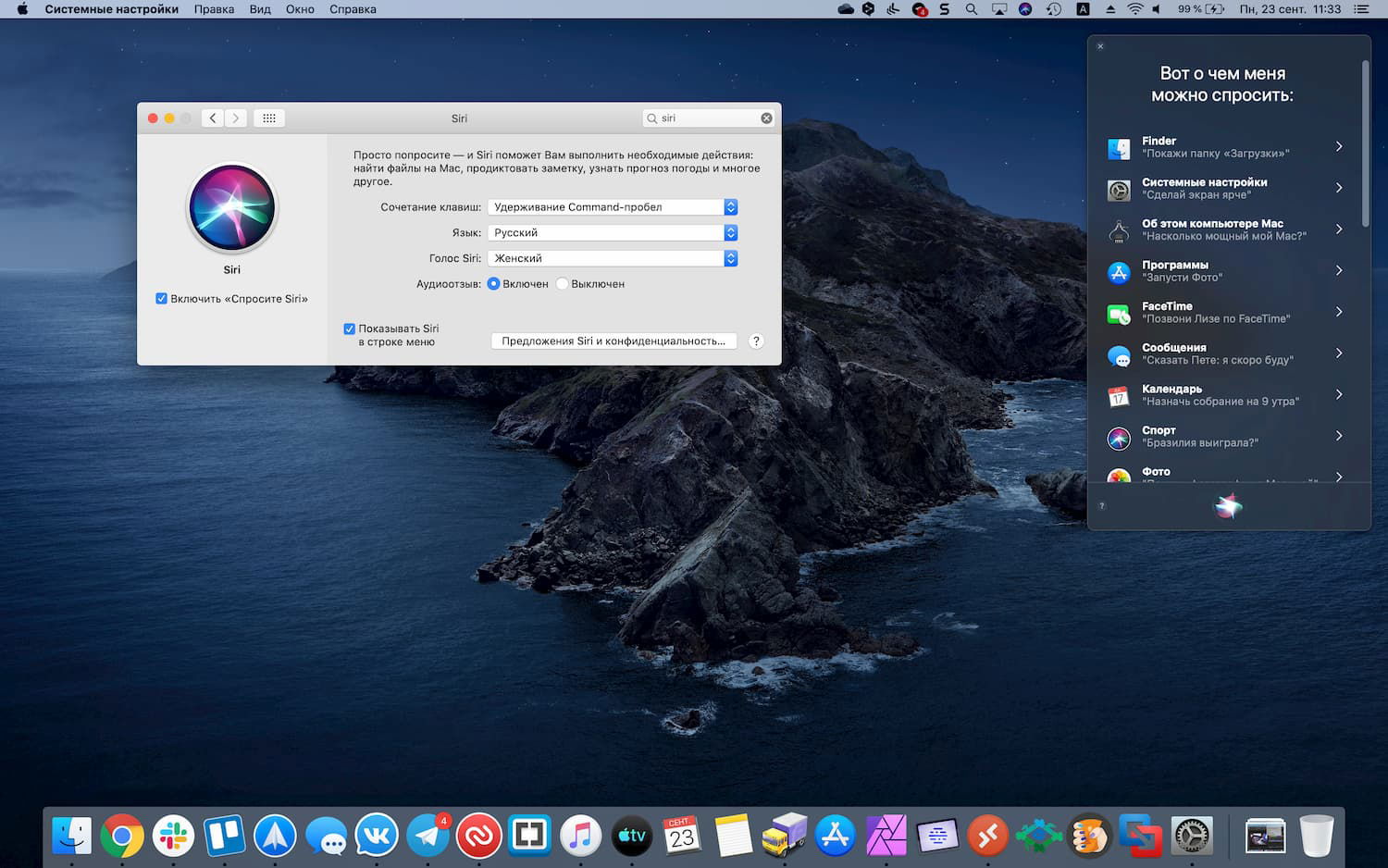Open Telegram from the Dock

tap(428, 835)
